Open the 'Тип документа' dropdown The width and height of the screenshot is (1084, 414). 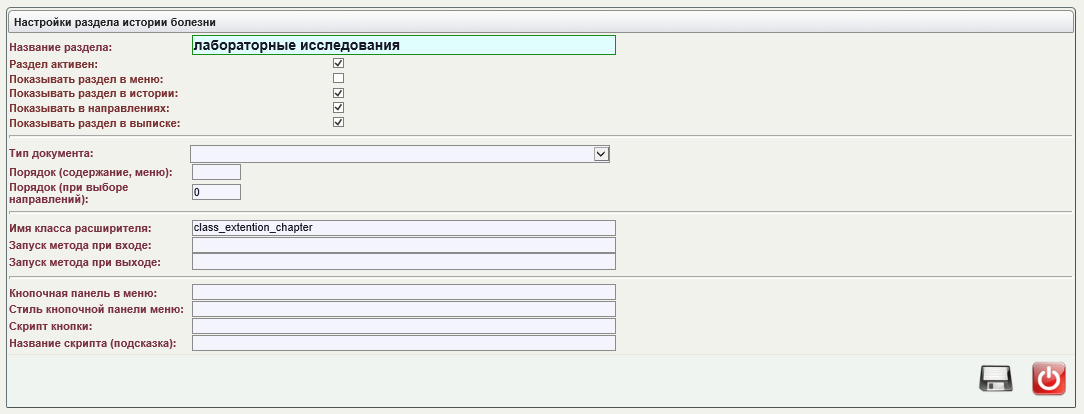pyautogui.click(x=400, y=153)
